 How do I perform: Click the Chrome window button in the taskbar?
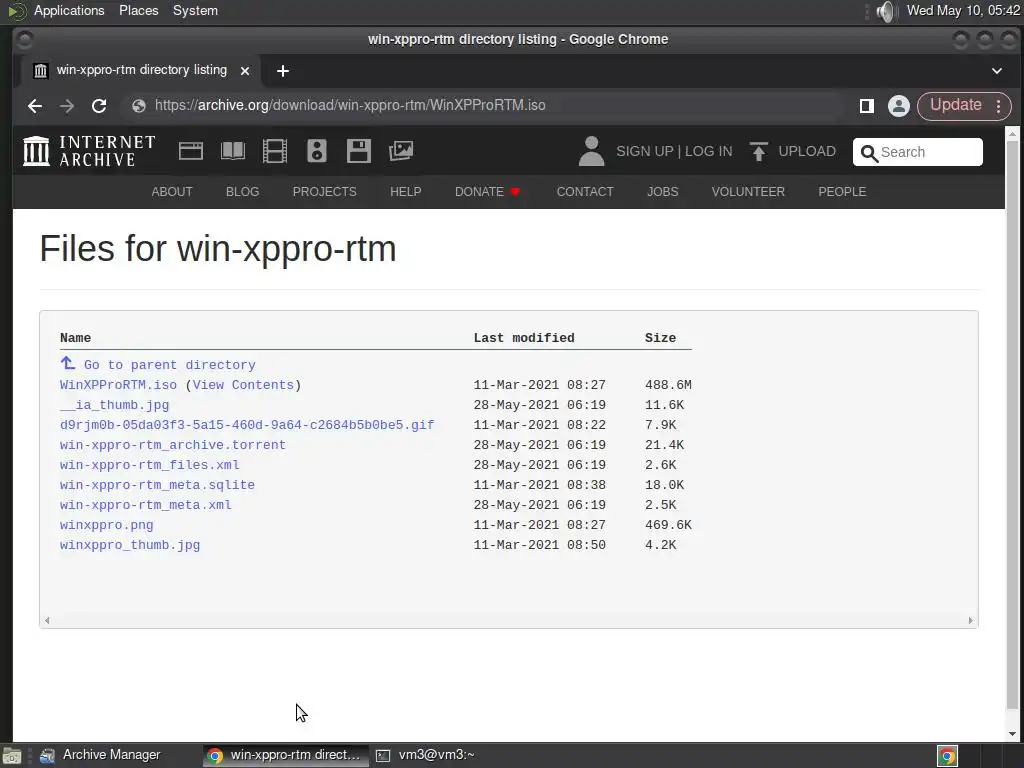coord(285,756)
